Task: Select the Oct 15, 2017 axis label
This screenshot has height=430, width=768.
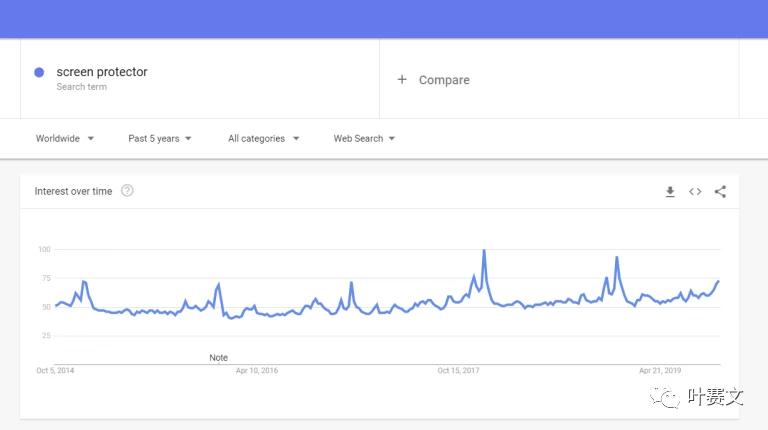Action: click(458, 370)
